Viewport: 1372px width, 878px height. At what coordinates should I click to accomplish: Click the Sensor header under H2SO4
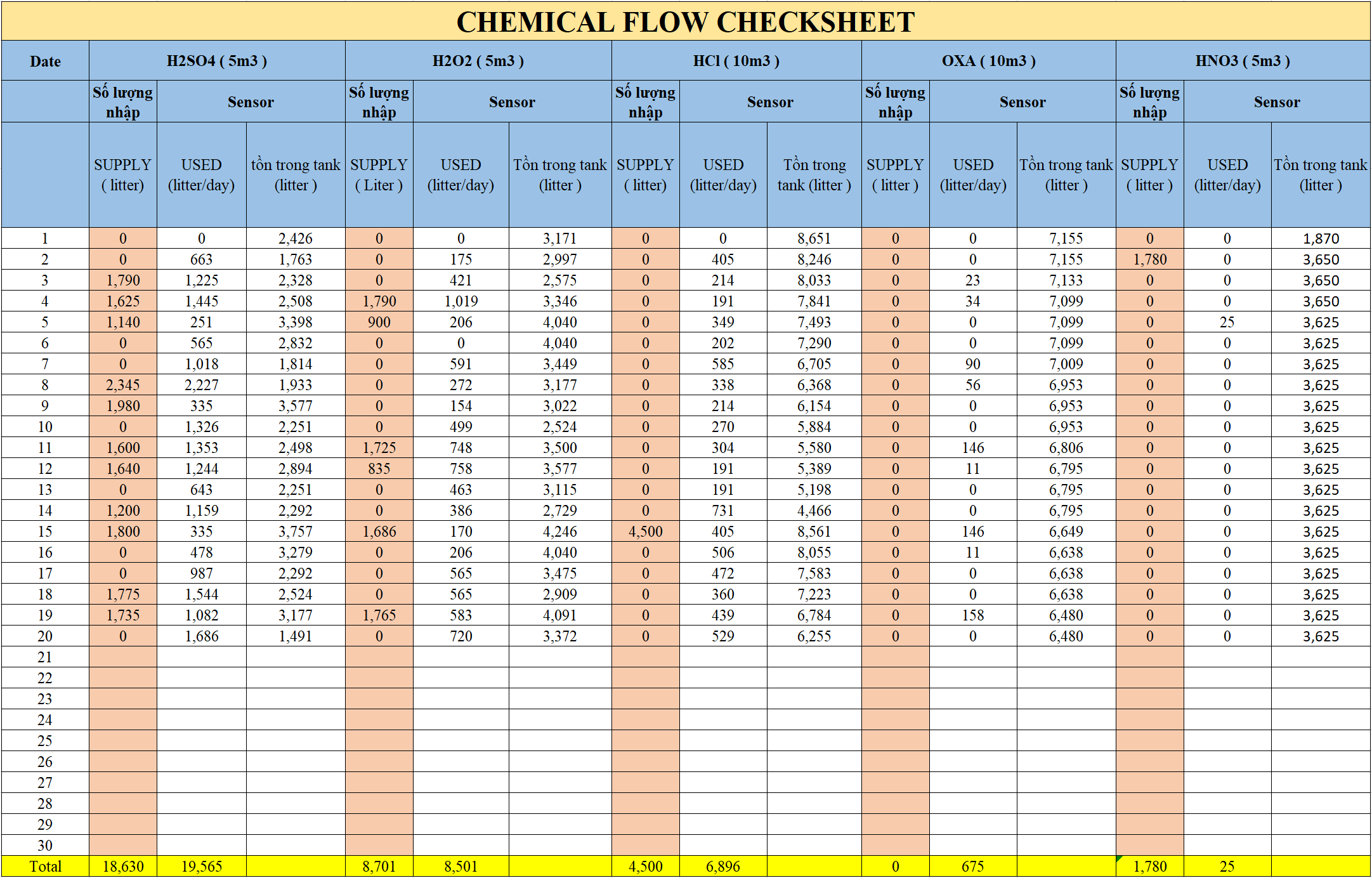pyautogui.click(x=251, y=102)
